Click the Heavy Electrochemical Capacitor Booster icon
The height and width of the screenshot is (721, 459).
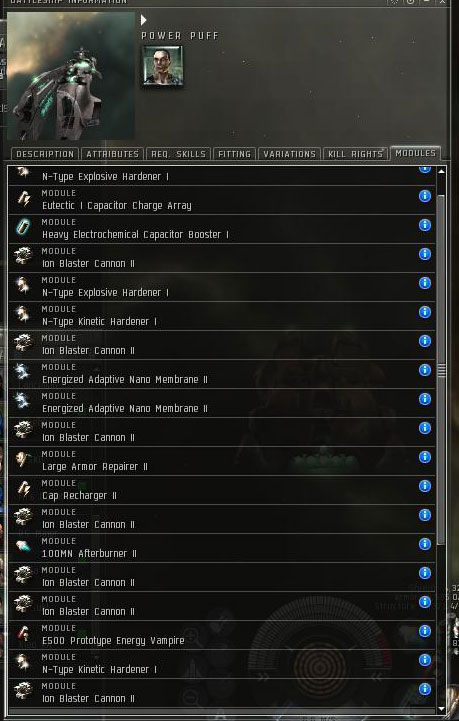(23, 227)
